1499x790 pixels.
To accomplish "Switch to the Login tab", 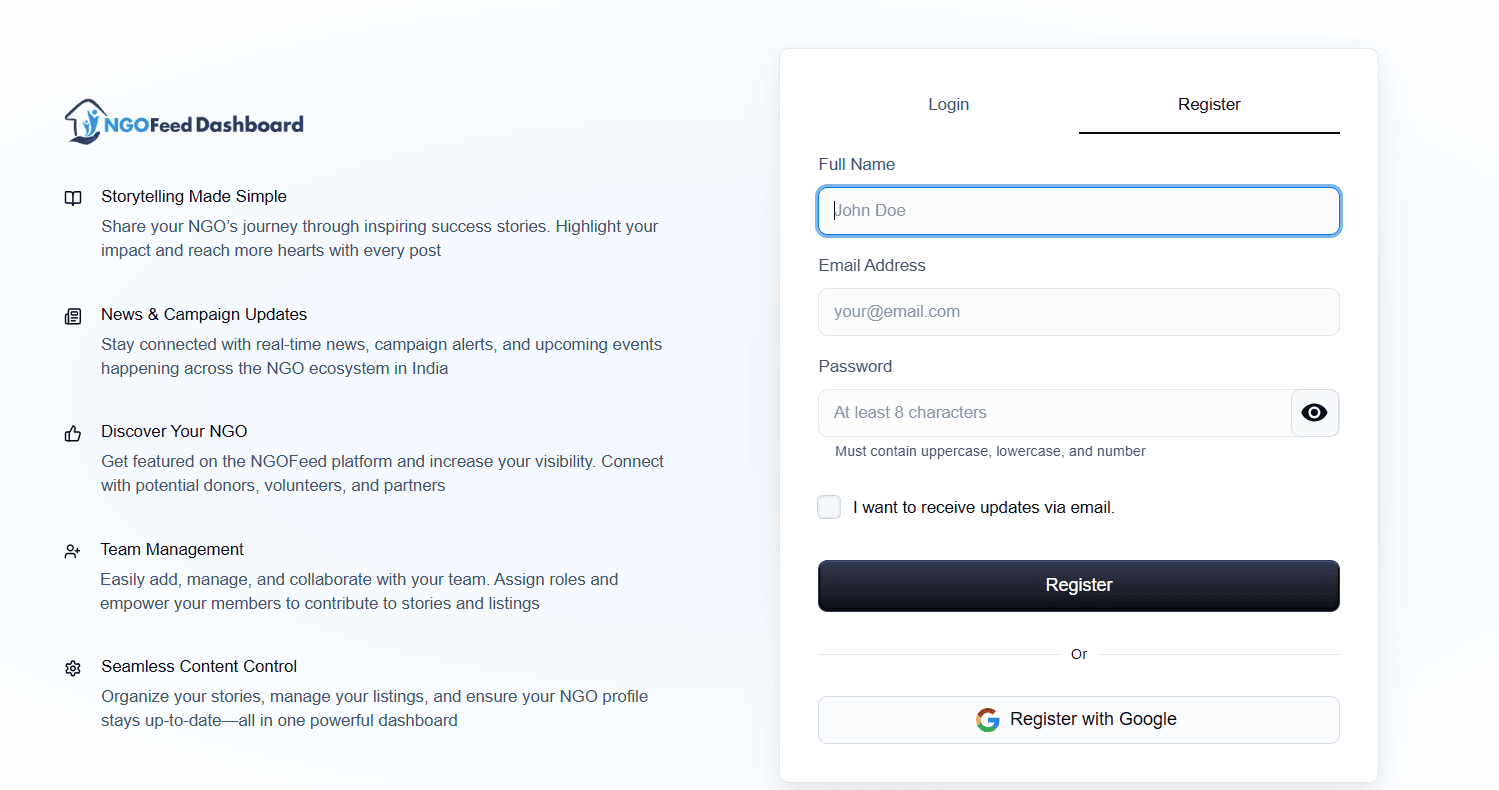I will 948,104.
